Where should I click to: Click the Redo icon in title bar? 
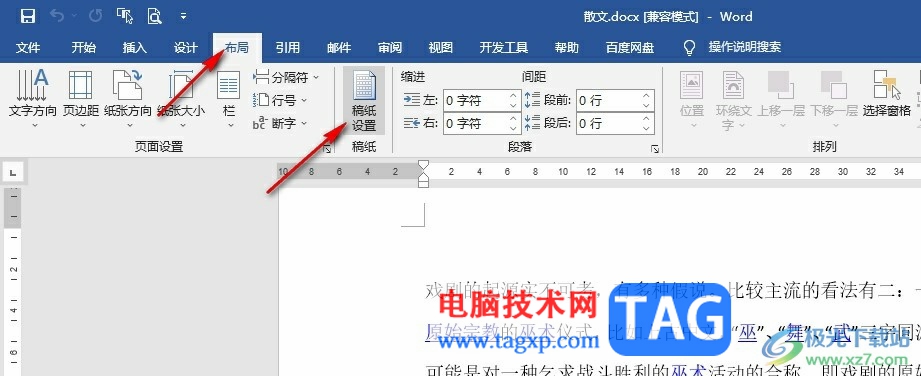coord(95,16)
